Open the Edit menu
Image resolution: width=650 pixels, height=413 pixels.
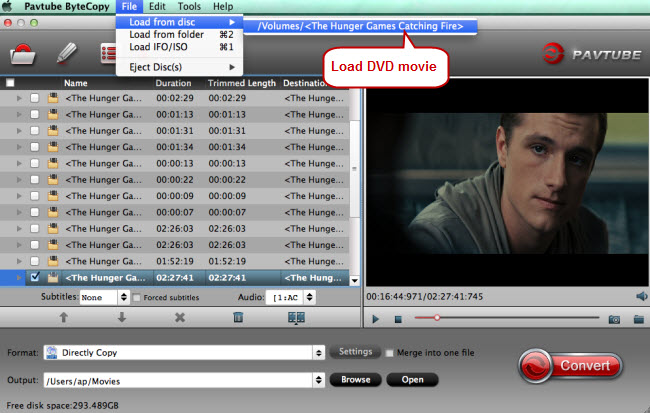tap(157, 6)
